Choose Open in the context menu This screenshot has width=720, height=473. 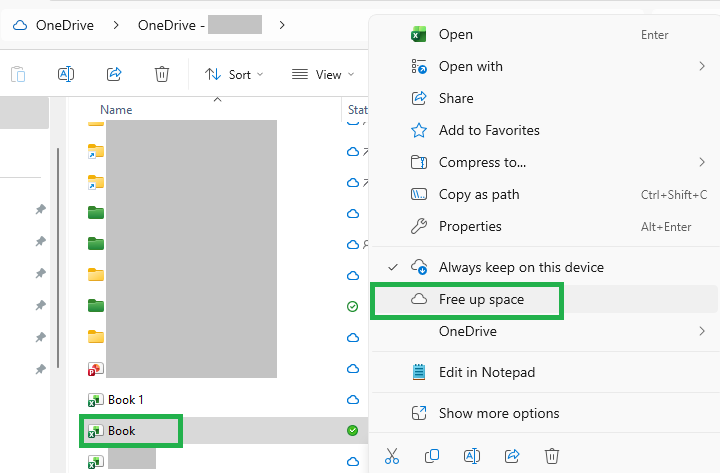[x=544, y=34]
